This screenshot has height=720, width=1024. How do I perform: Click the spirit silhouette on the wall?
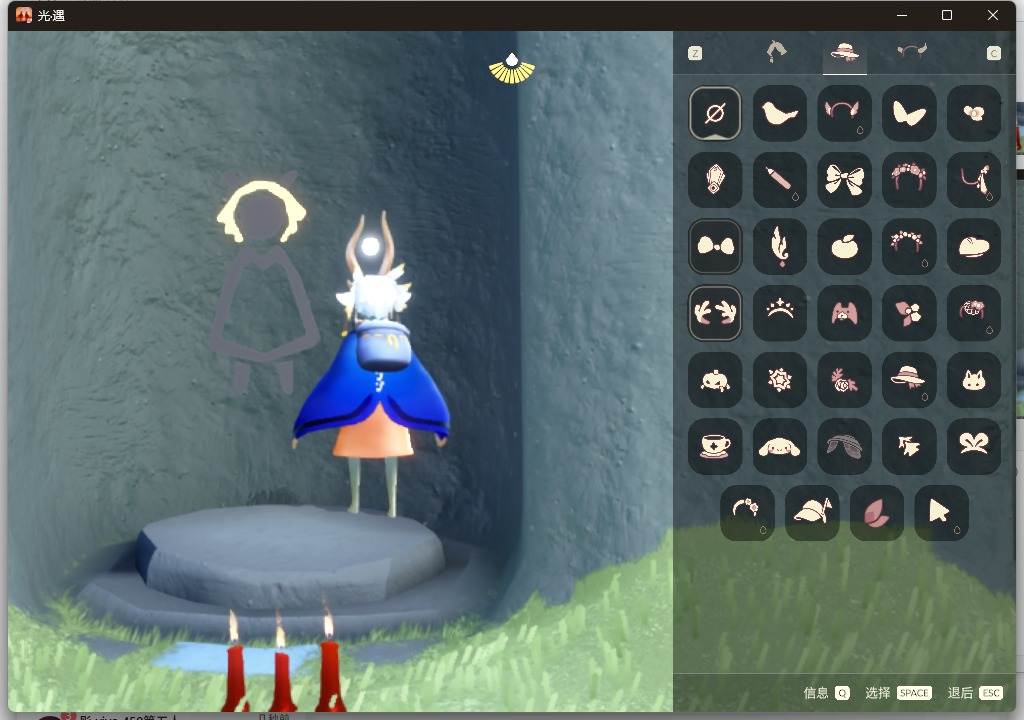click(263, 284)
